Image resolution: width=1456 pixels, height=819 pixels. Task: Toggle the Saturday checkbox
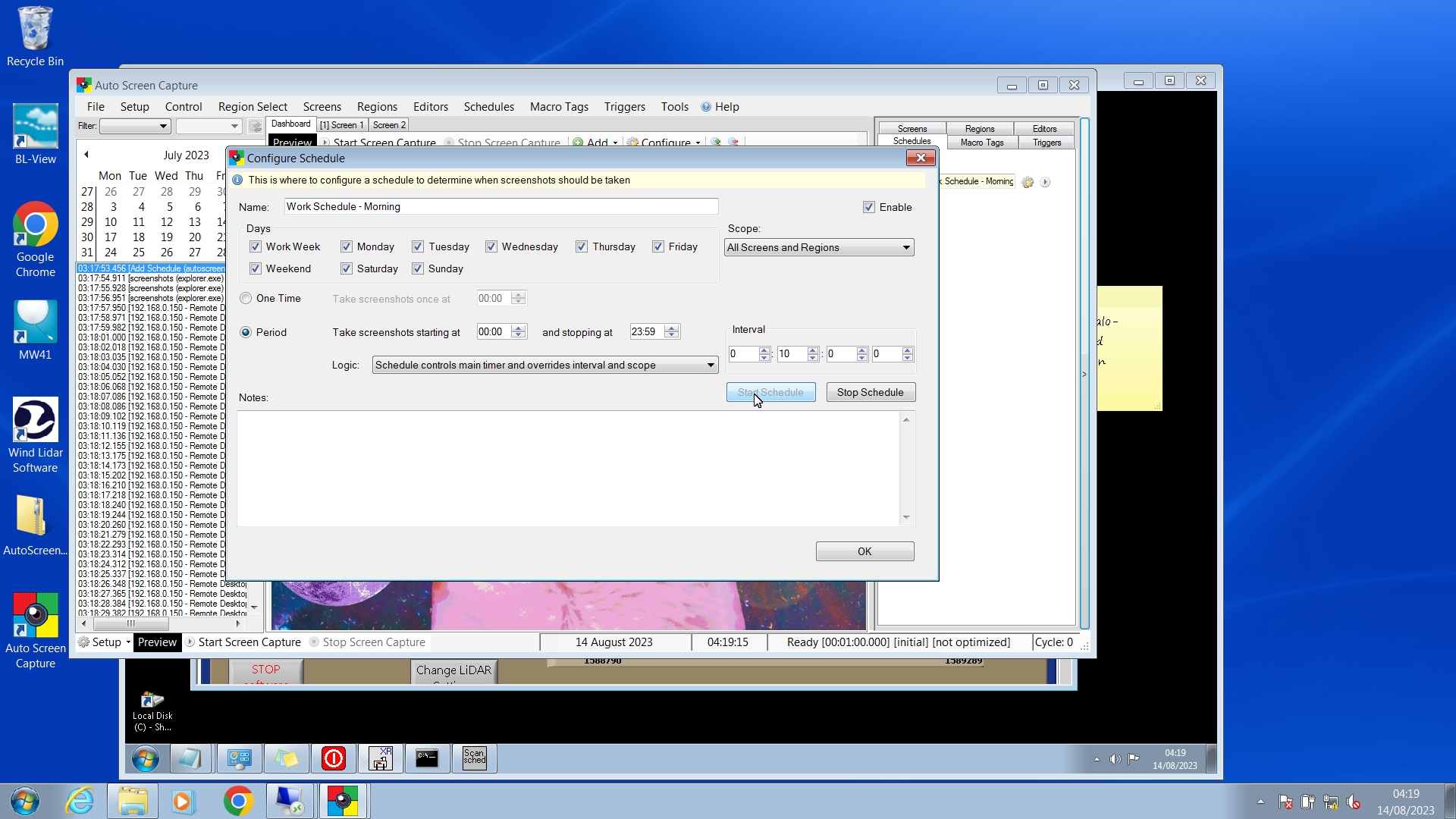tap(347, 268)
